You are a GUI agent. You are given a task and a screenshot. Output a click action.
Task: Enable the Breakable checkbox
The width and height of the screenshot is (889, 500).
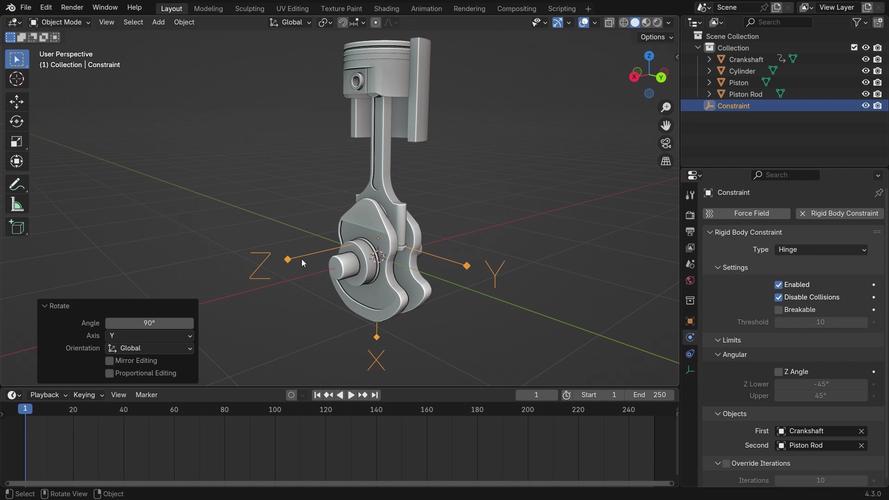pyautogui.click(x=778, y=310)
